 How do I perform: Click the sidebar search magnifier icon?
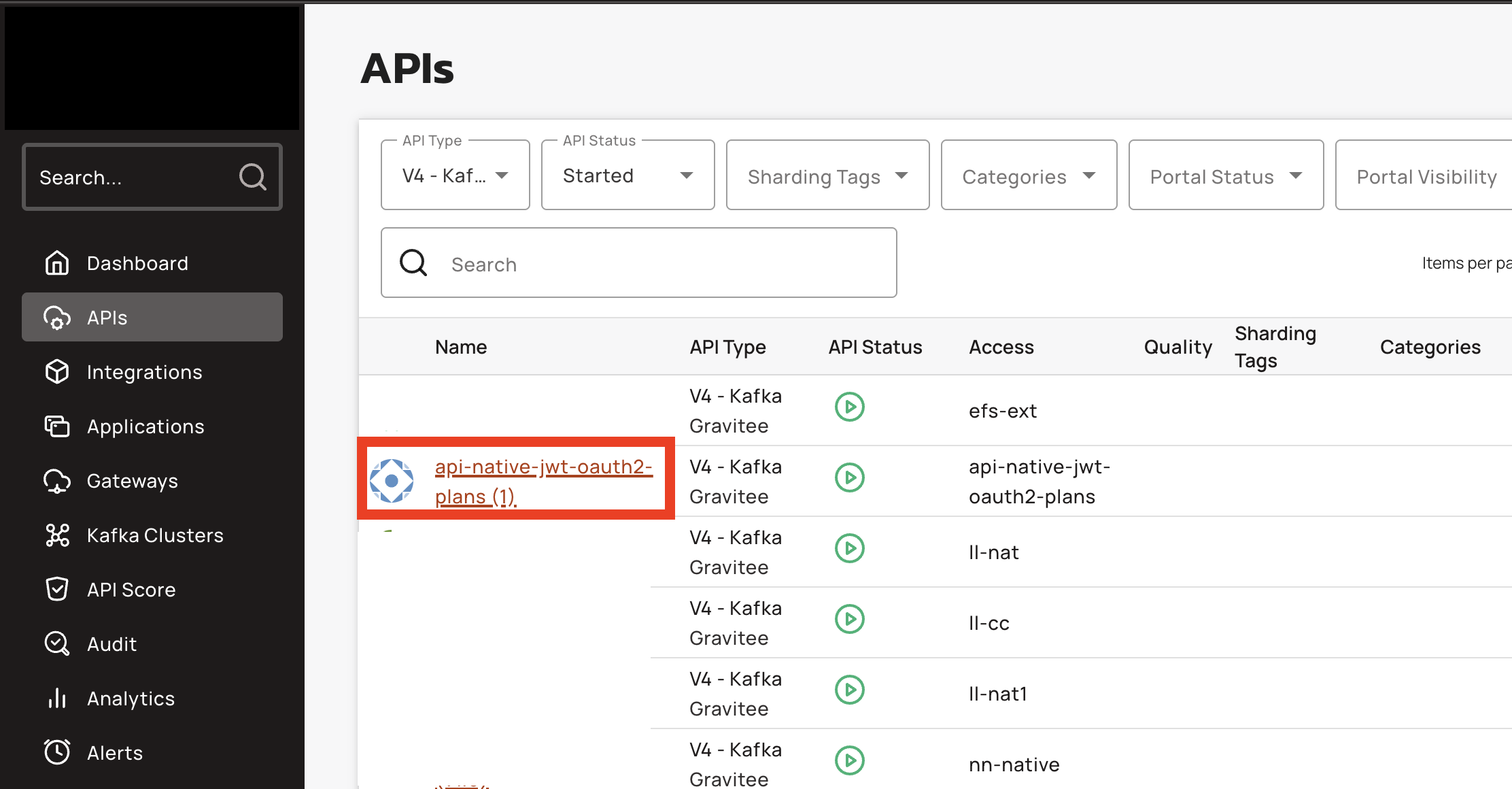coord(252,177)
